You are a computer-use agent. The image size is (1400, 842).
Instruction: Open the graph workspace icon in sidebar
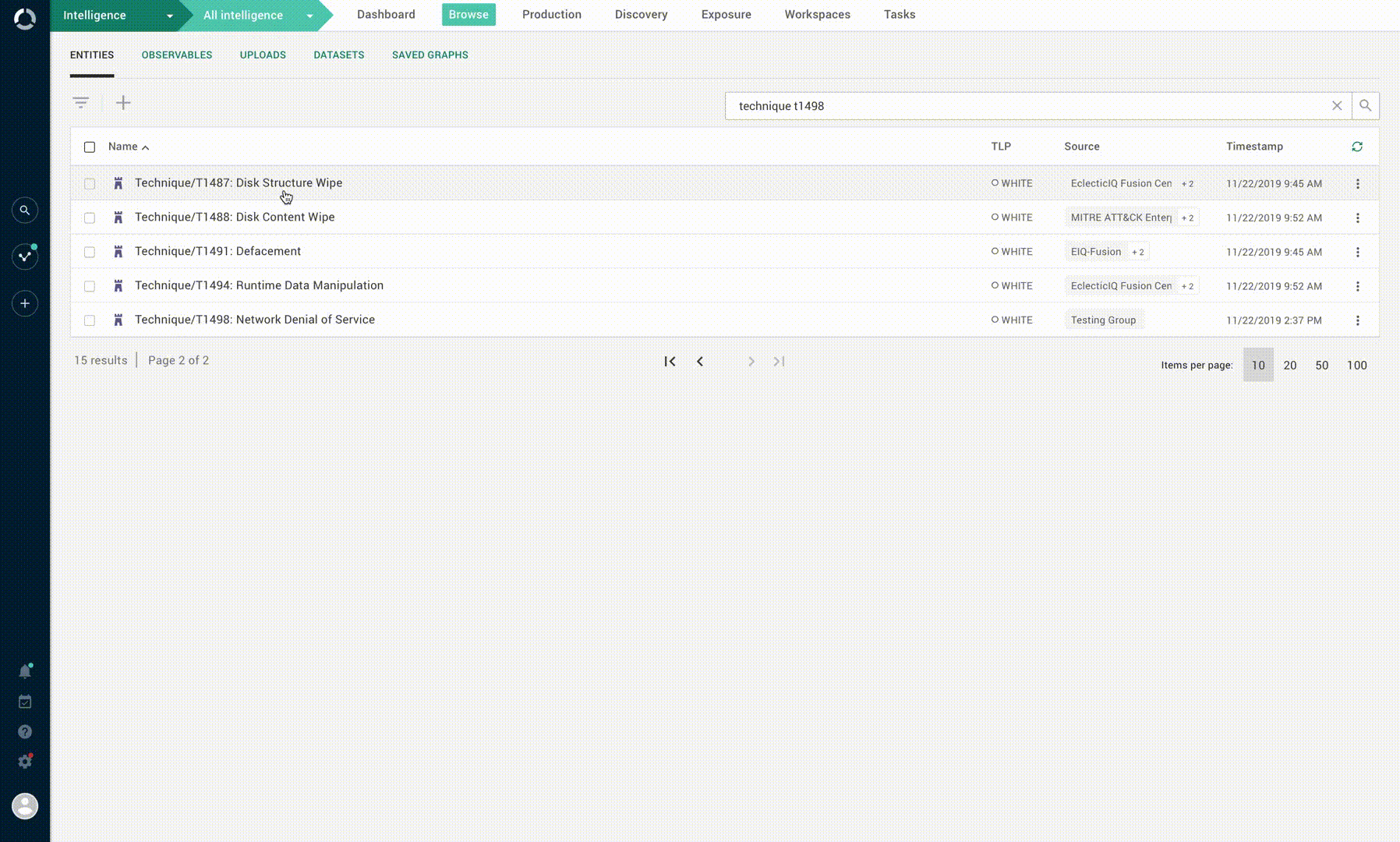(x=24, y=256)
